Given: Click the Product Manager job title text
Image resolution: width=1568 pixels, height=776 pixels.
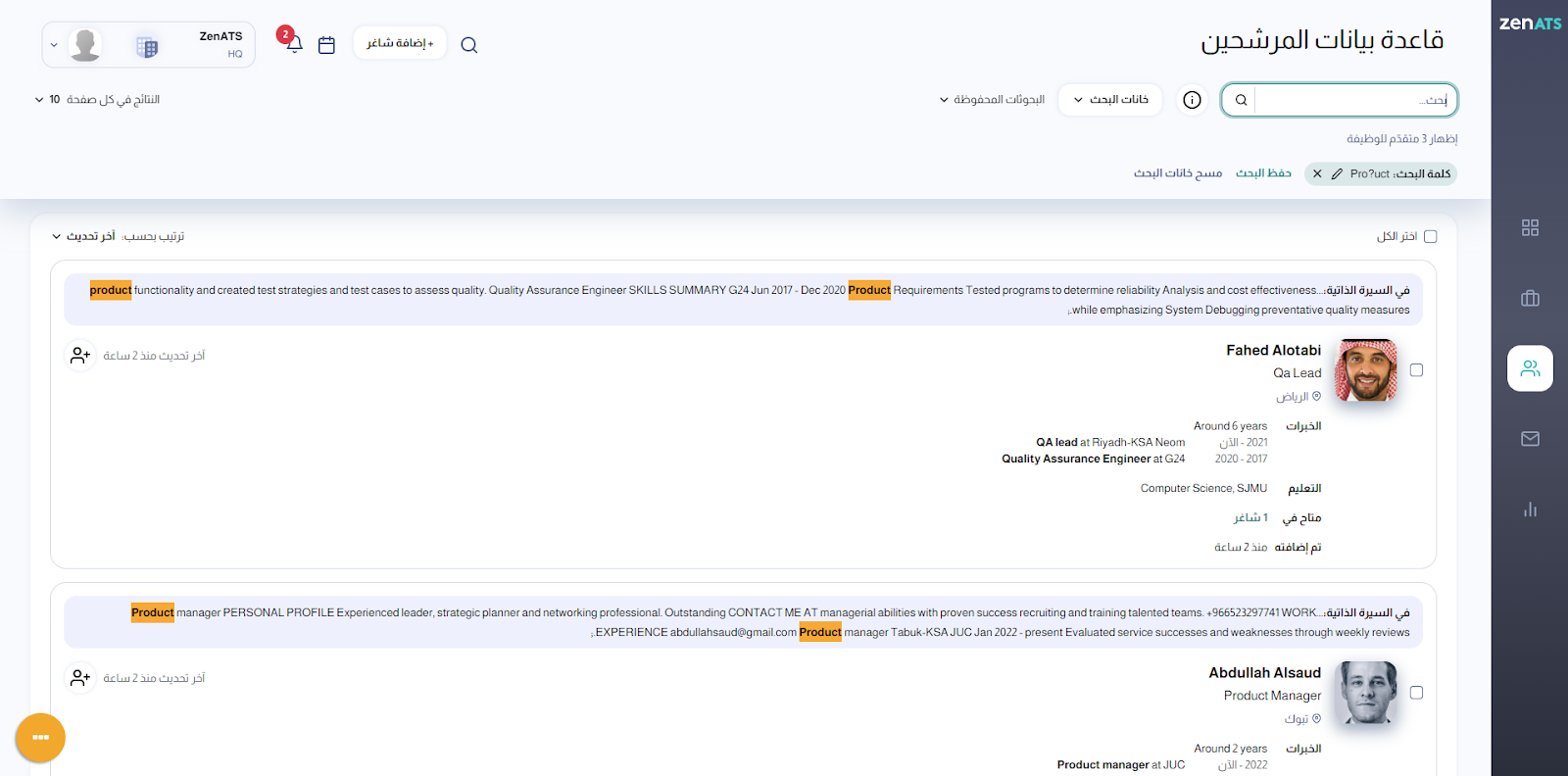Looking at the screenshot, I should pos(1272,696).
